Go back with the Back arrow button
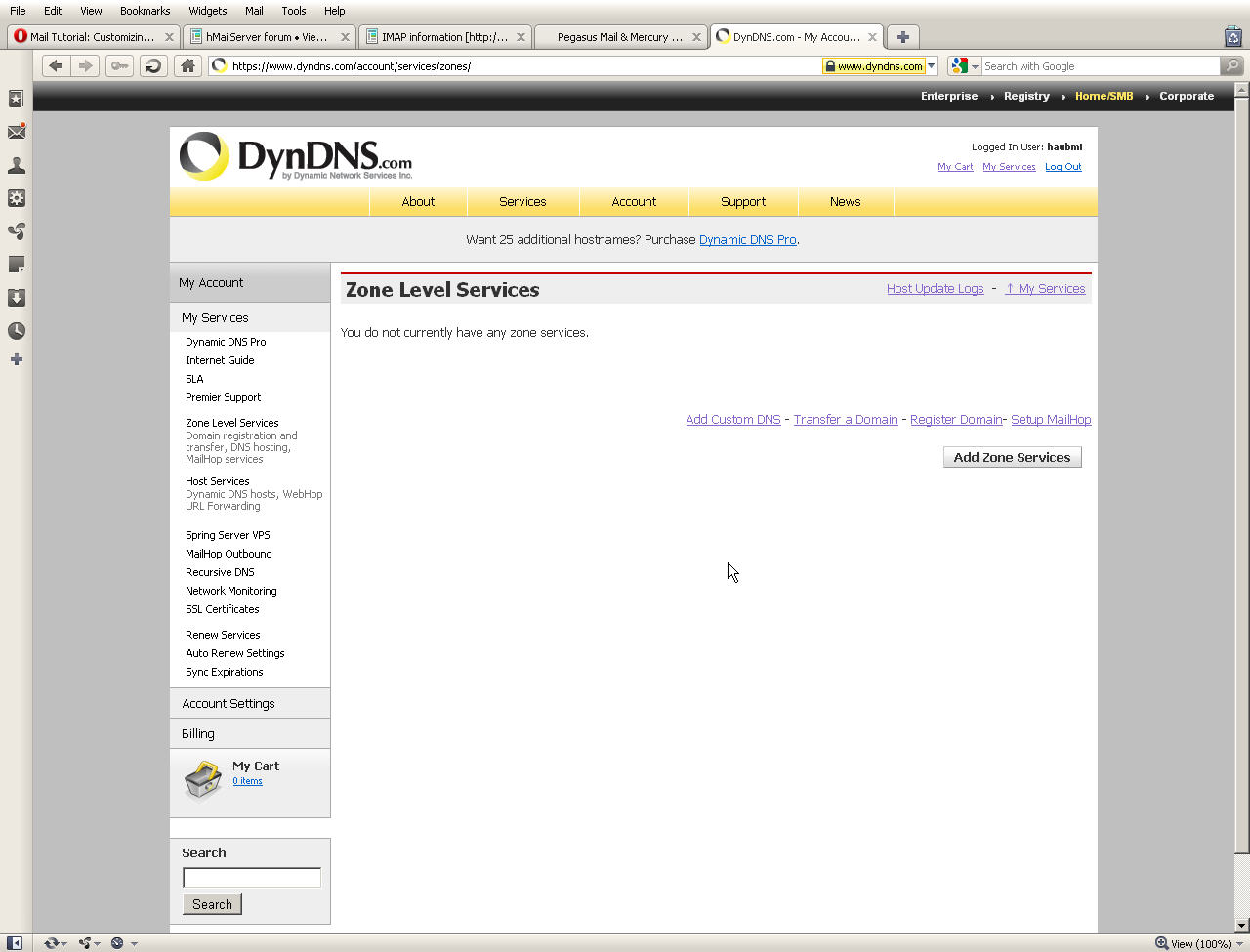The image size is (1250, 952). pyautogui.click(x=56, y=65)
